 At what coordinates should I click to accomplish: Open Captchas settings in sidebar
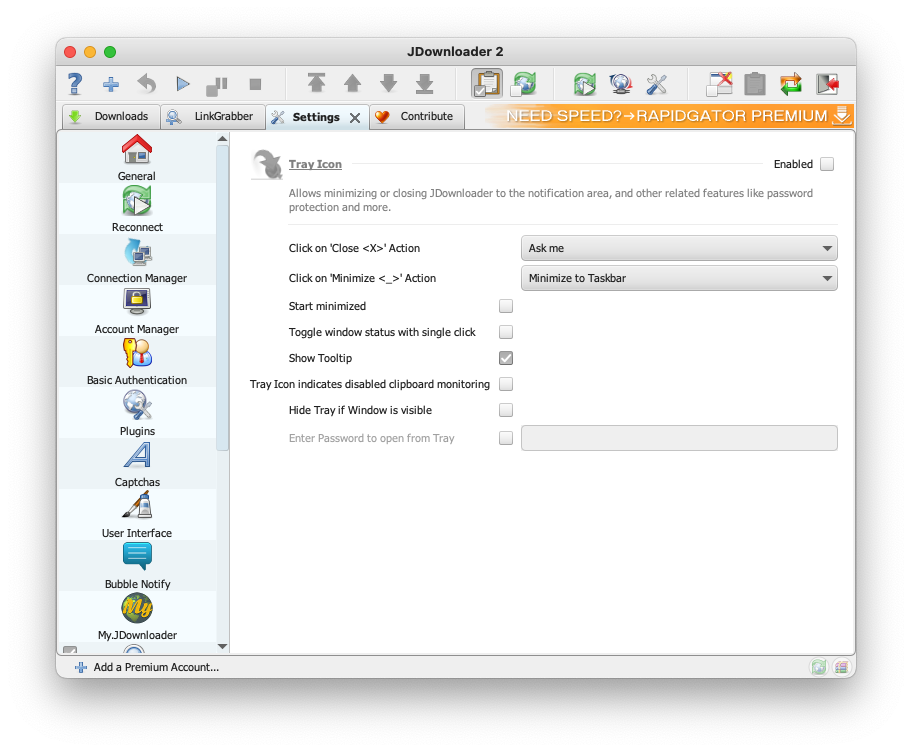(137, 464)
